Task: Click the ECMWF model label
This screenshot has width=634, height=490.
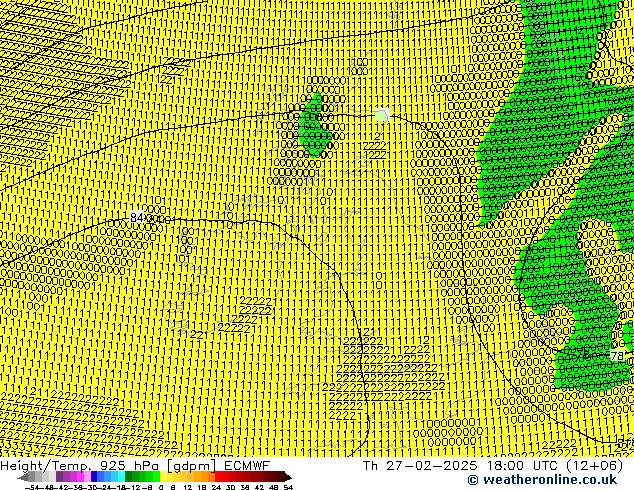Action: [247, 466]
